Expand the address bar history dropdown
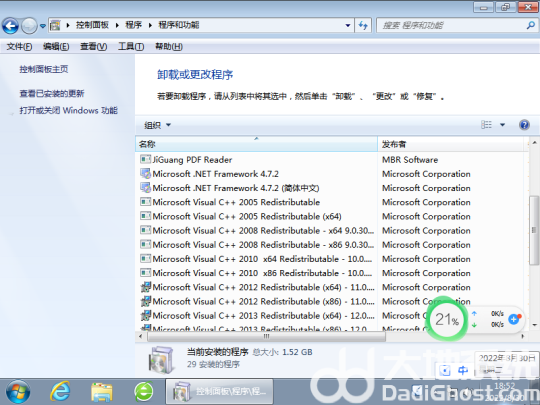This screenshot has width=540, height=405. (348, 25)
